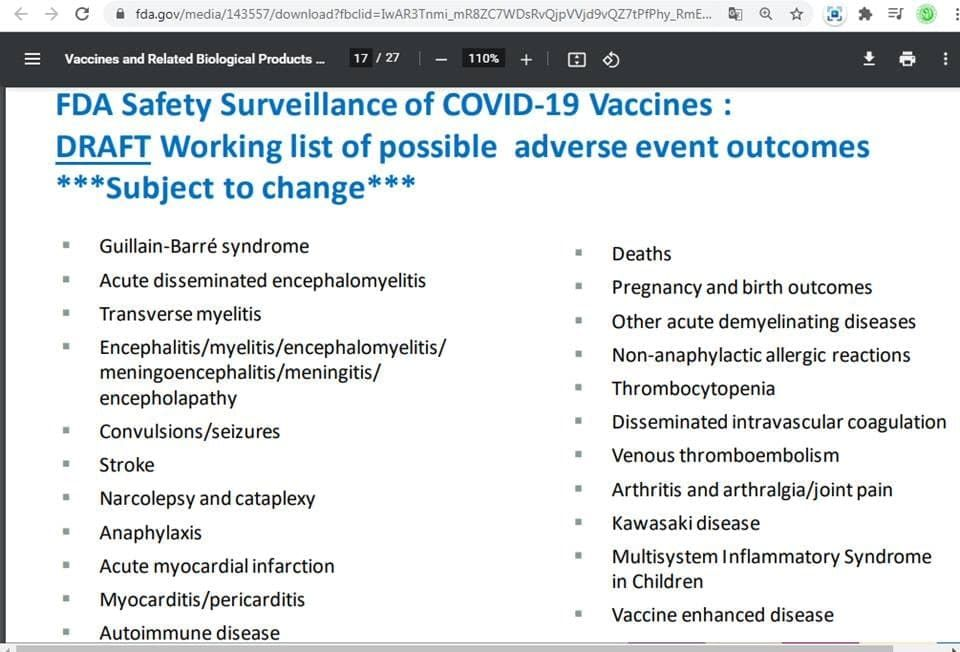Bookmark this page with the star icon

coord(796,13)
